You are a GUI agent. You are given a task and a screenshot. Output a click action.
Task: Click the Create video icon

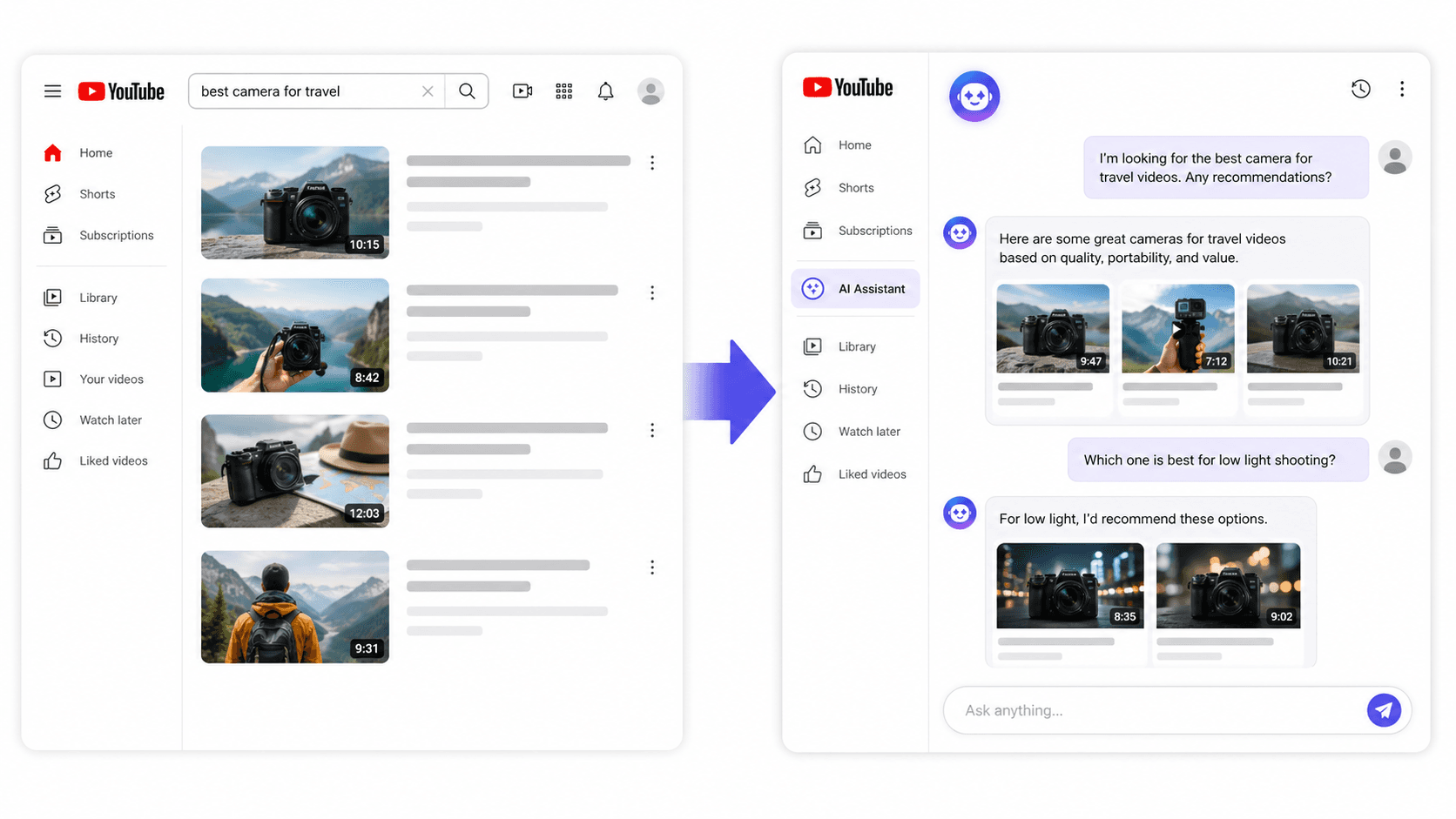522,91
